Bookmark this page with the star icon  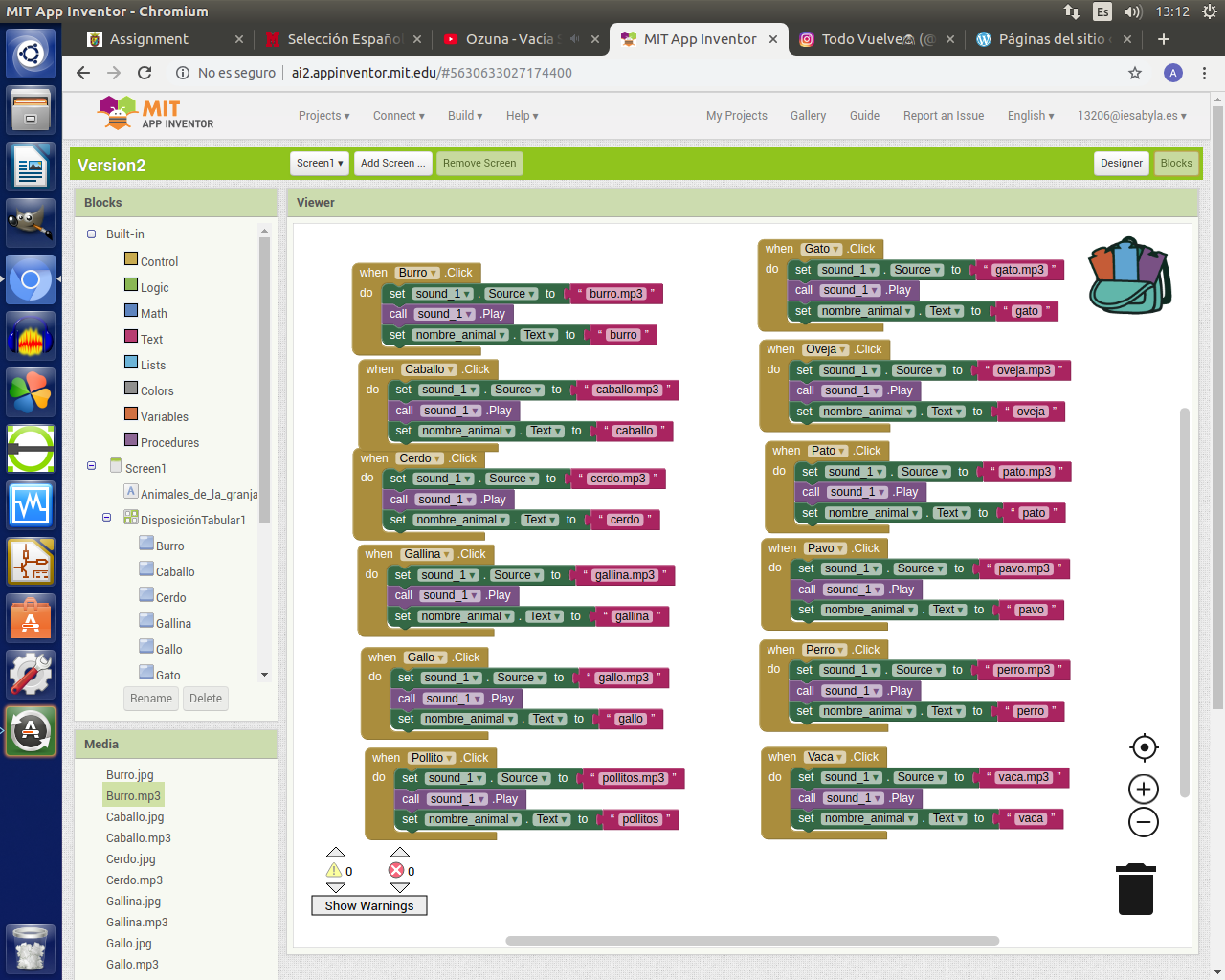click(x=1135, y=73)
